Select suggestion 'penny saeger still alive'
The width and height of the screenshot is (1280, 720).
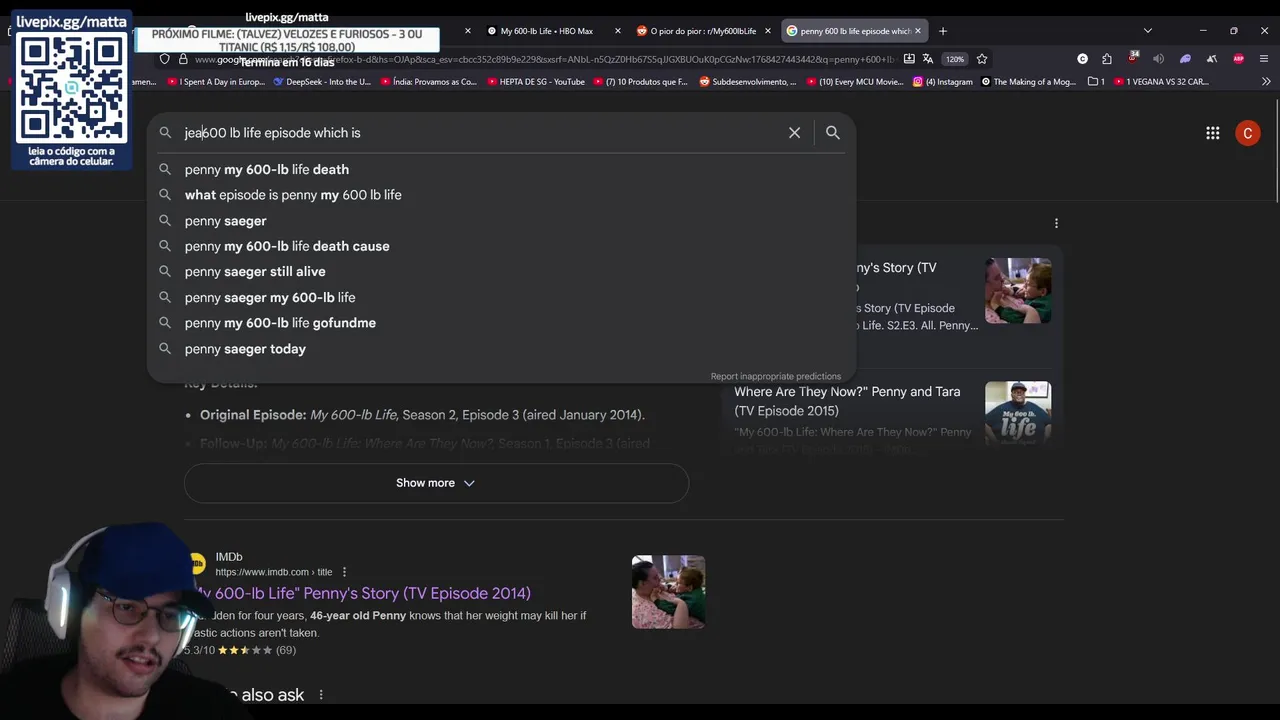click(x=501, y=271)
